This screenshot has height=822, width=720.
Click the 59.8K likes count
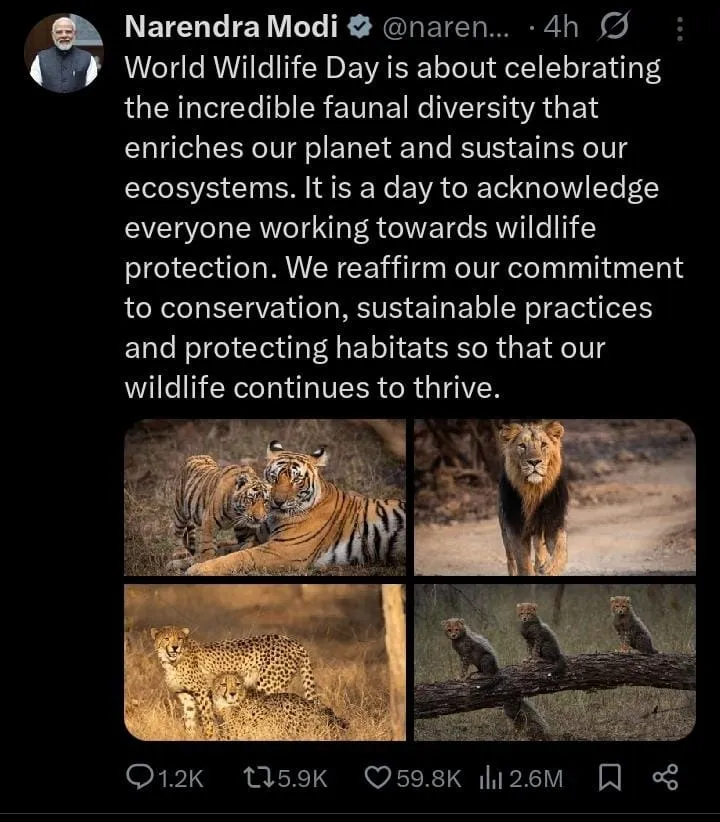428,778
